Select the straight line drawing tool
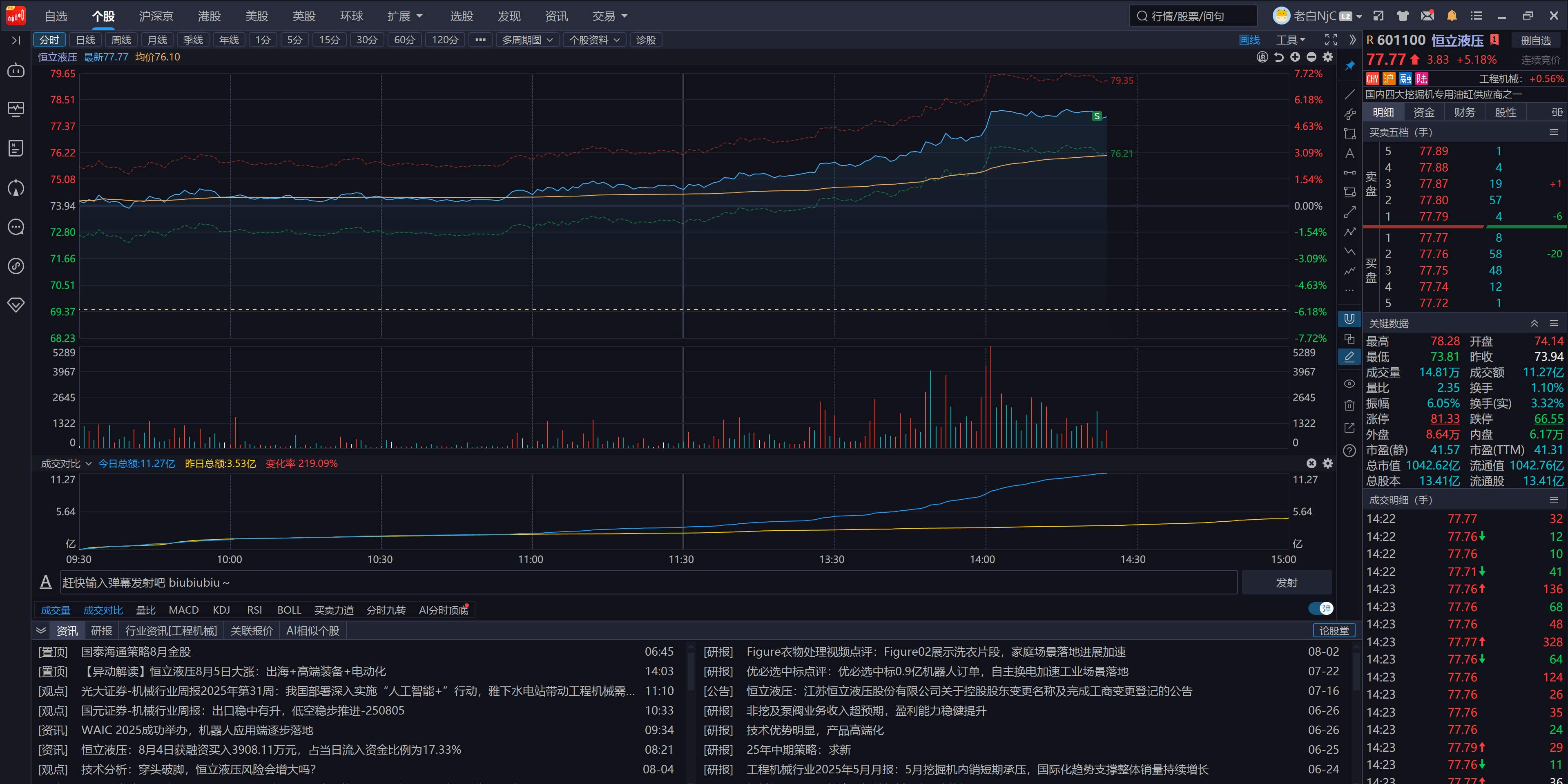1568x784 pixels. tap(1349, 94)
